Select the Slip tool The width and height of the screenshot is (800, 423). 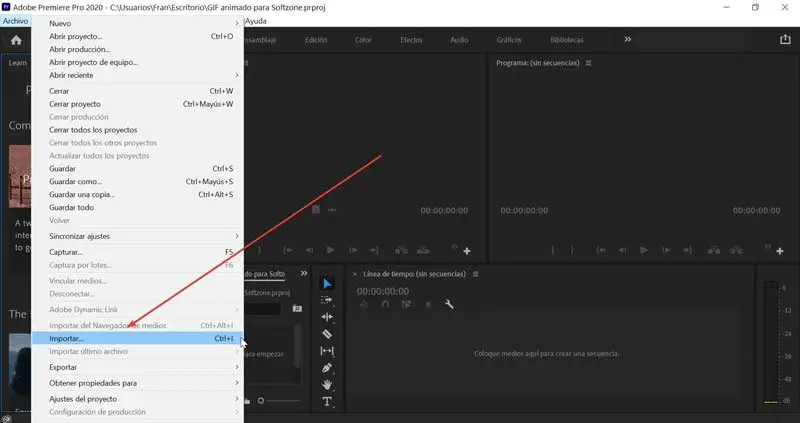coord(327,351)
